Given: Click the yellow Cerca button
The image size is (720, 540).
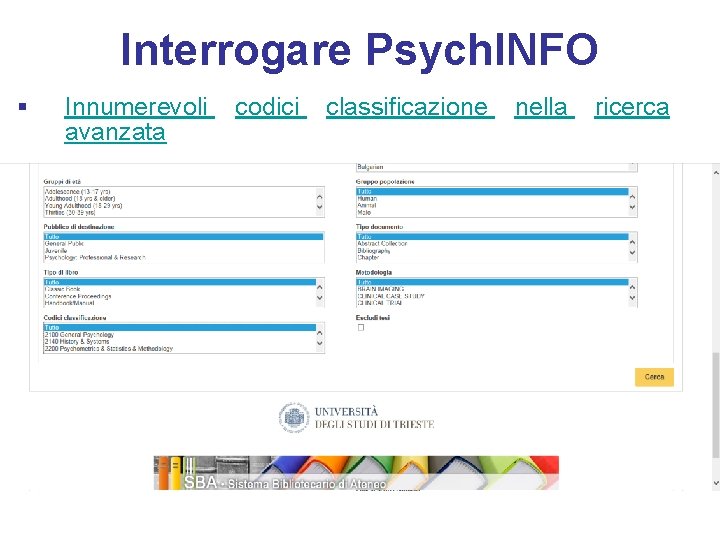Looking at the screenshot, I should click(654, 377).
